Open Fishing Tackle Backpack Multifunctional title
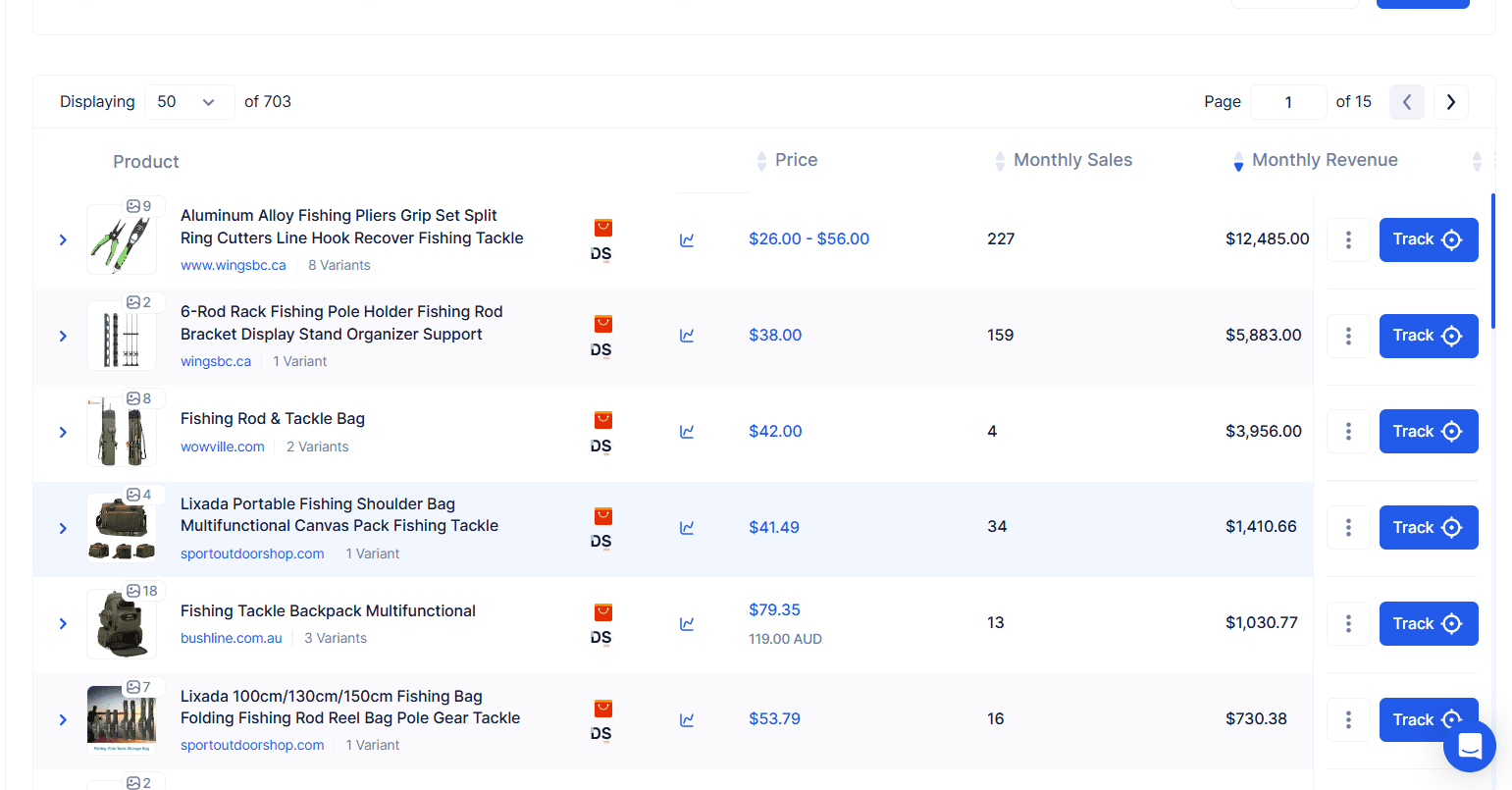The image size is (1512, 790). (328, 611)
